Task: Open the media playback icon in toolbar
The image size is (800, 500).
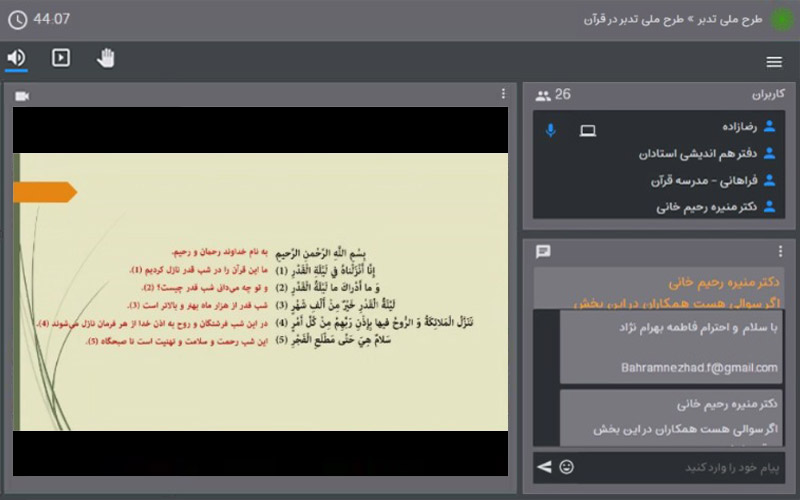Action: click(x=61, y=58)
